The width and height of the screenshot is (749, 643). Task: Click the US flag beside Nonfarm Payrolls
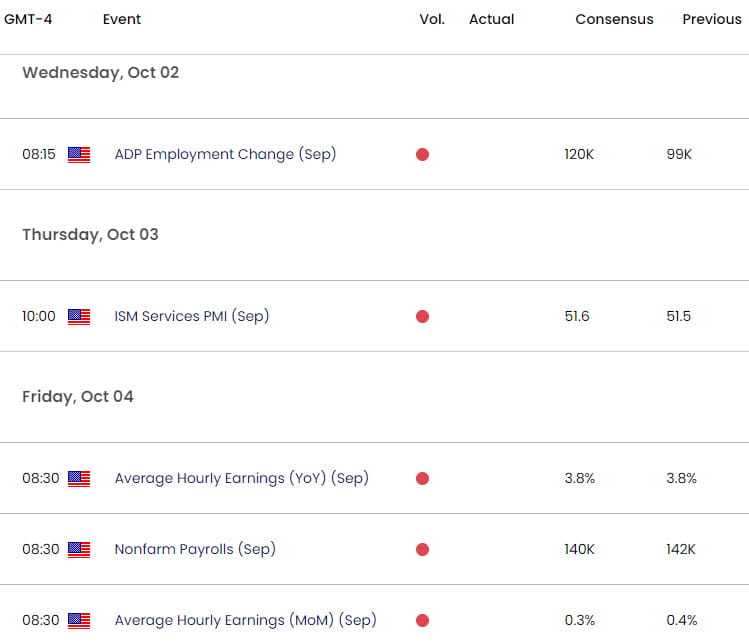click(79, 550)
